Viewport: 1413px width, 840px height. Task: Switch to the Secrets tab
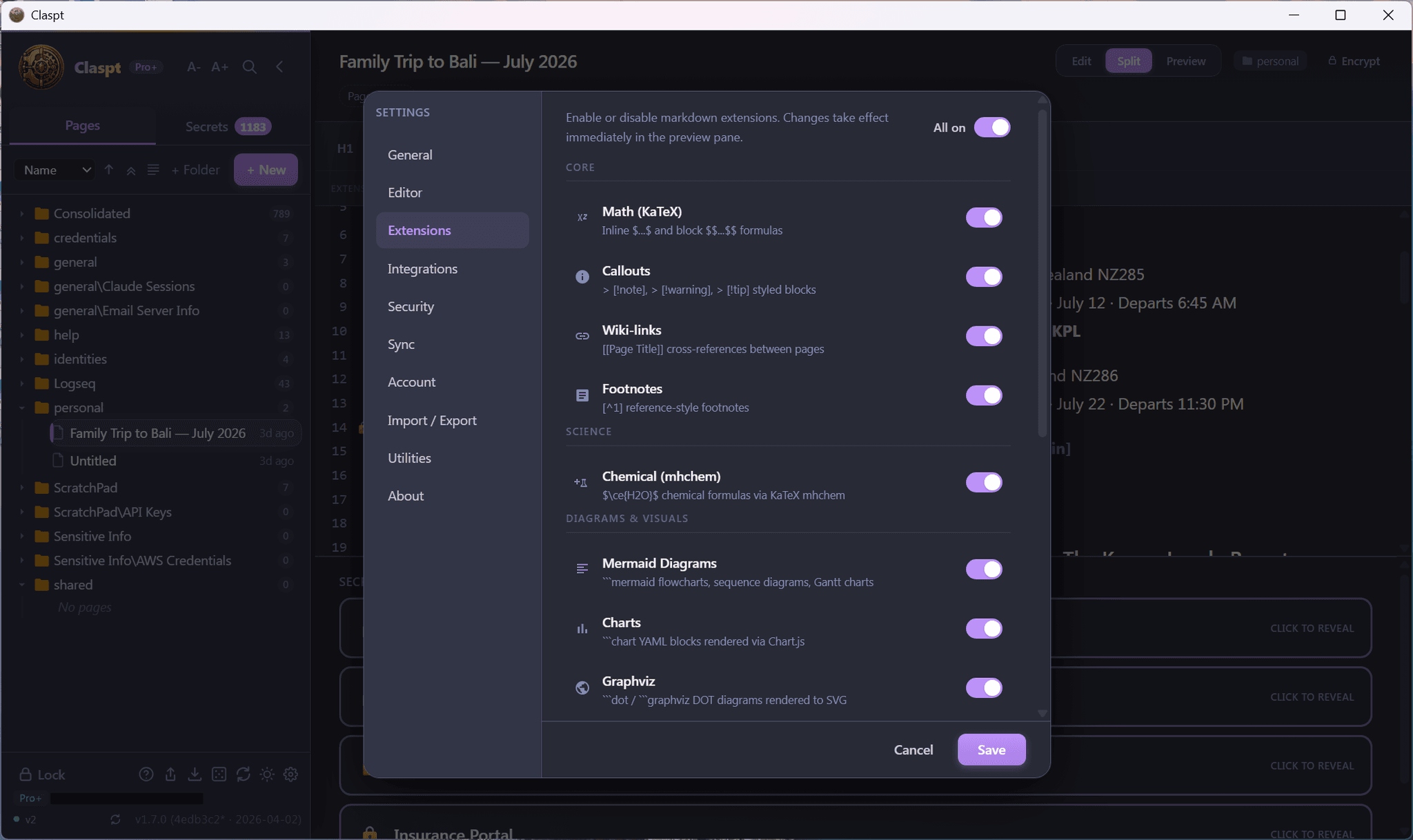[228, 126]
